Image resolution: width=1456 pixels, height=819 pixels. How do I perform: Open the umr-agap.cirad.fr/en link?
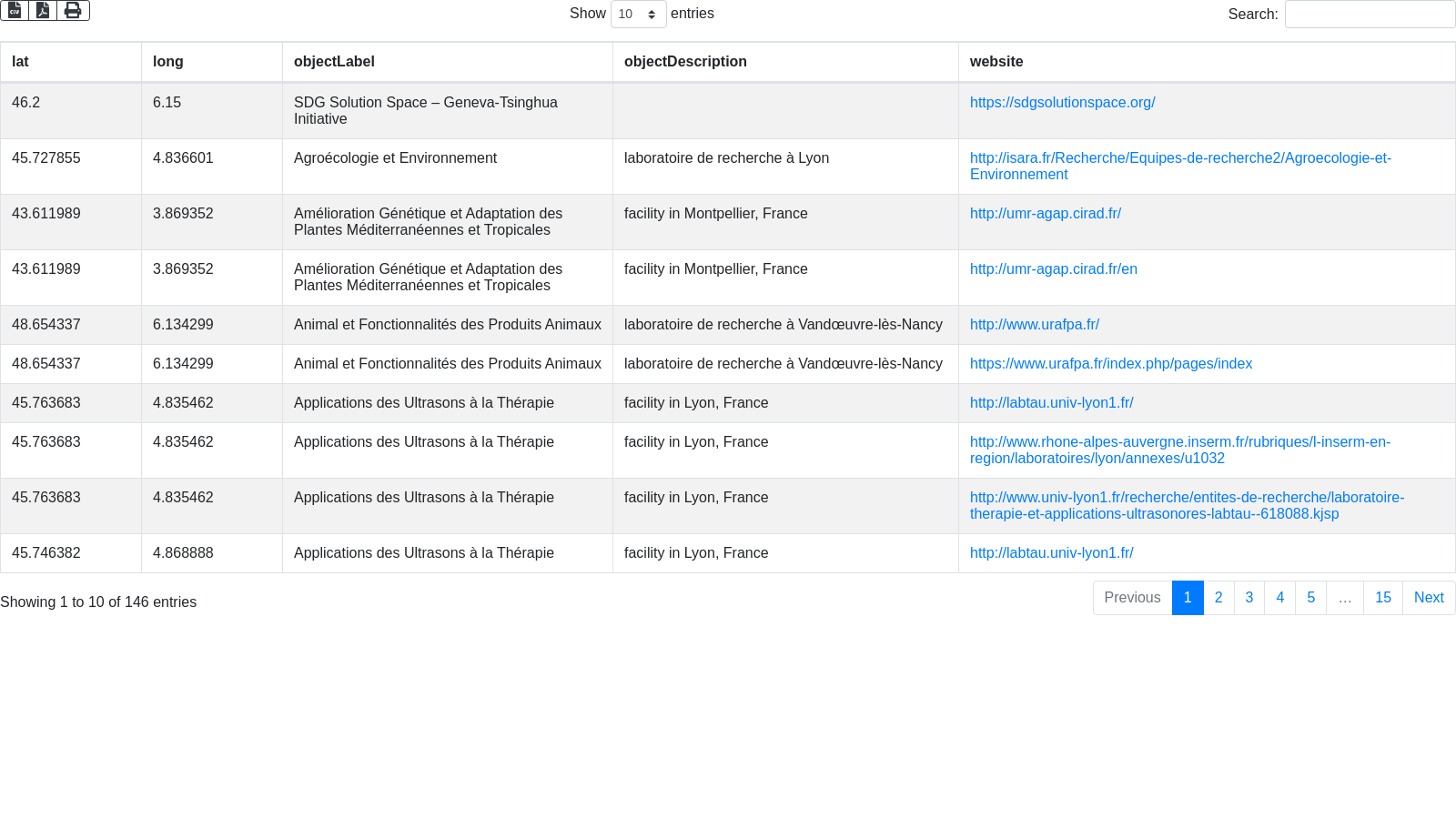[x=1053, y=269]
